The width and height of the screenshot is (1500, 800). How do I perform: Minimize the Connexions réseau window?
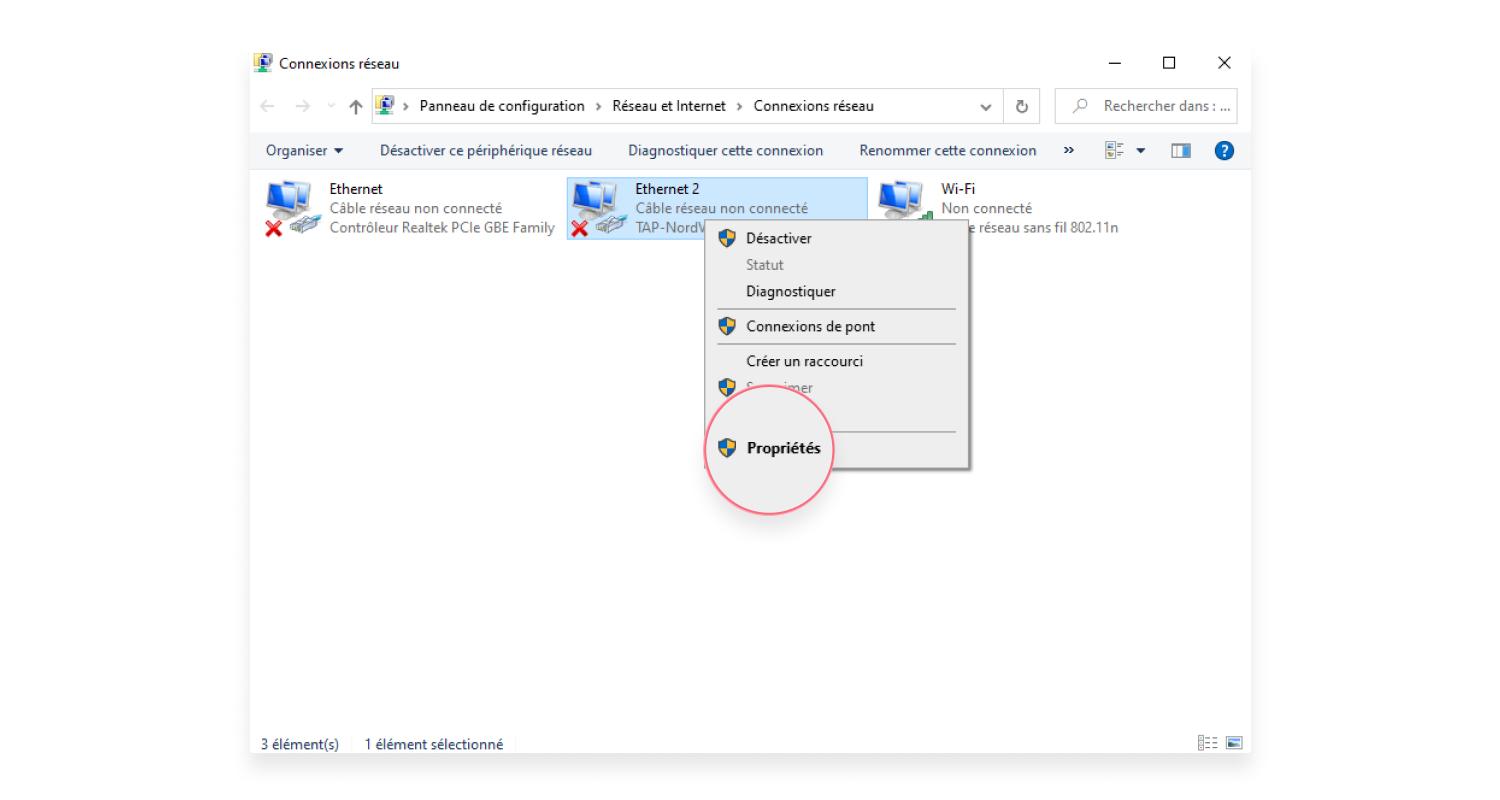(x=1115, y=63)
